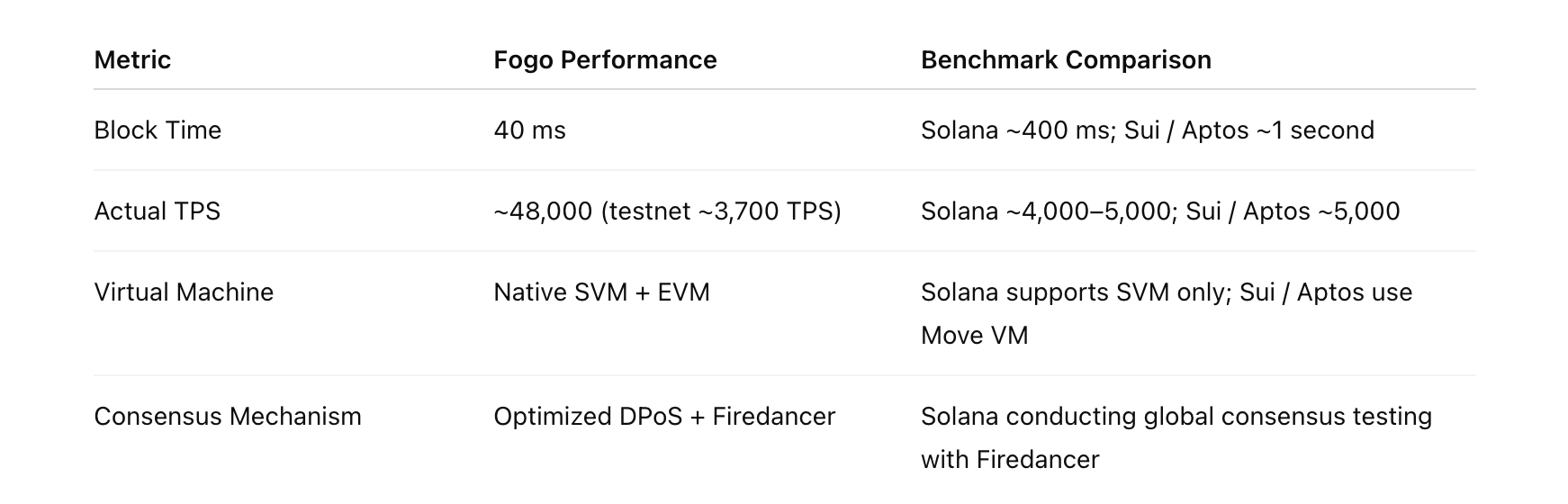Viewport: 1568px width, 504px height.
Task: Click the Virtual Machine row label
Action: coord(184,292)
